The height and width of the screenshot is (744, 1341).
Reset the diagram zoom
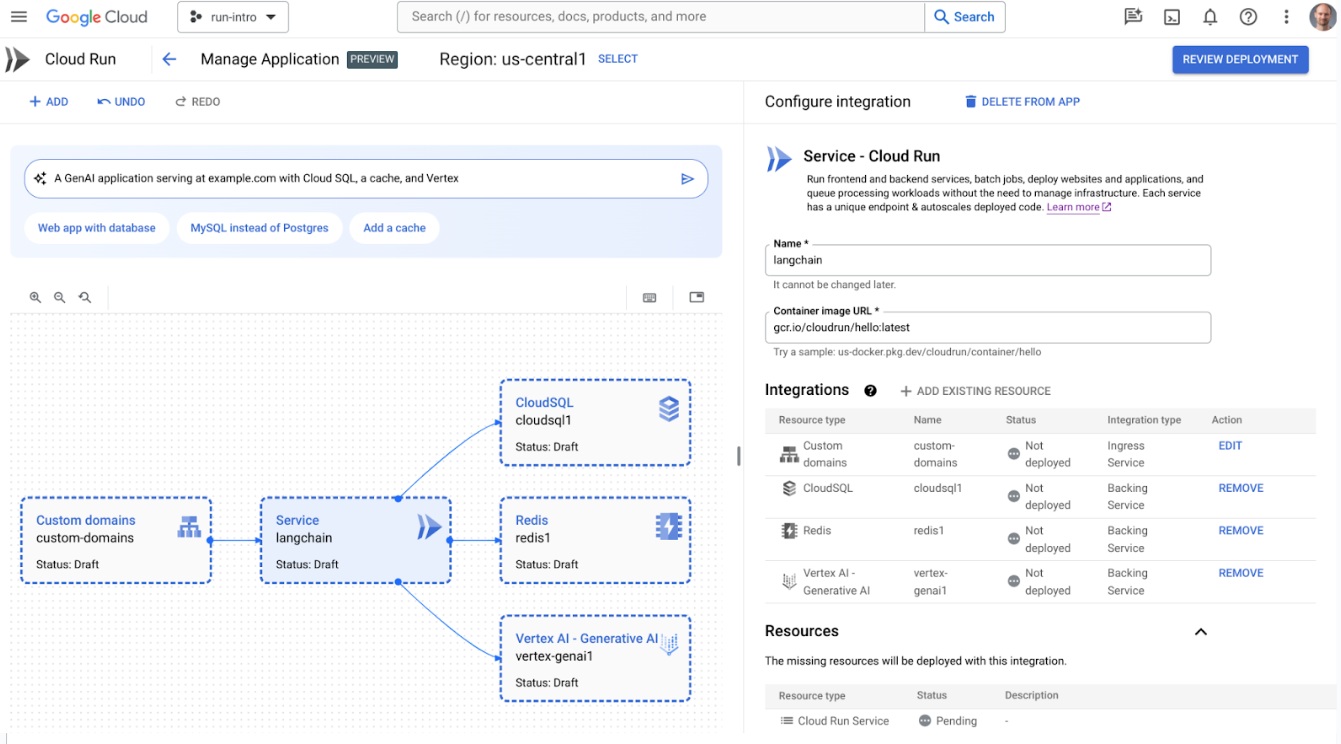[x=85, y=297]
